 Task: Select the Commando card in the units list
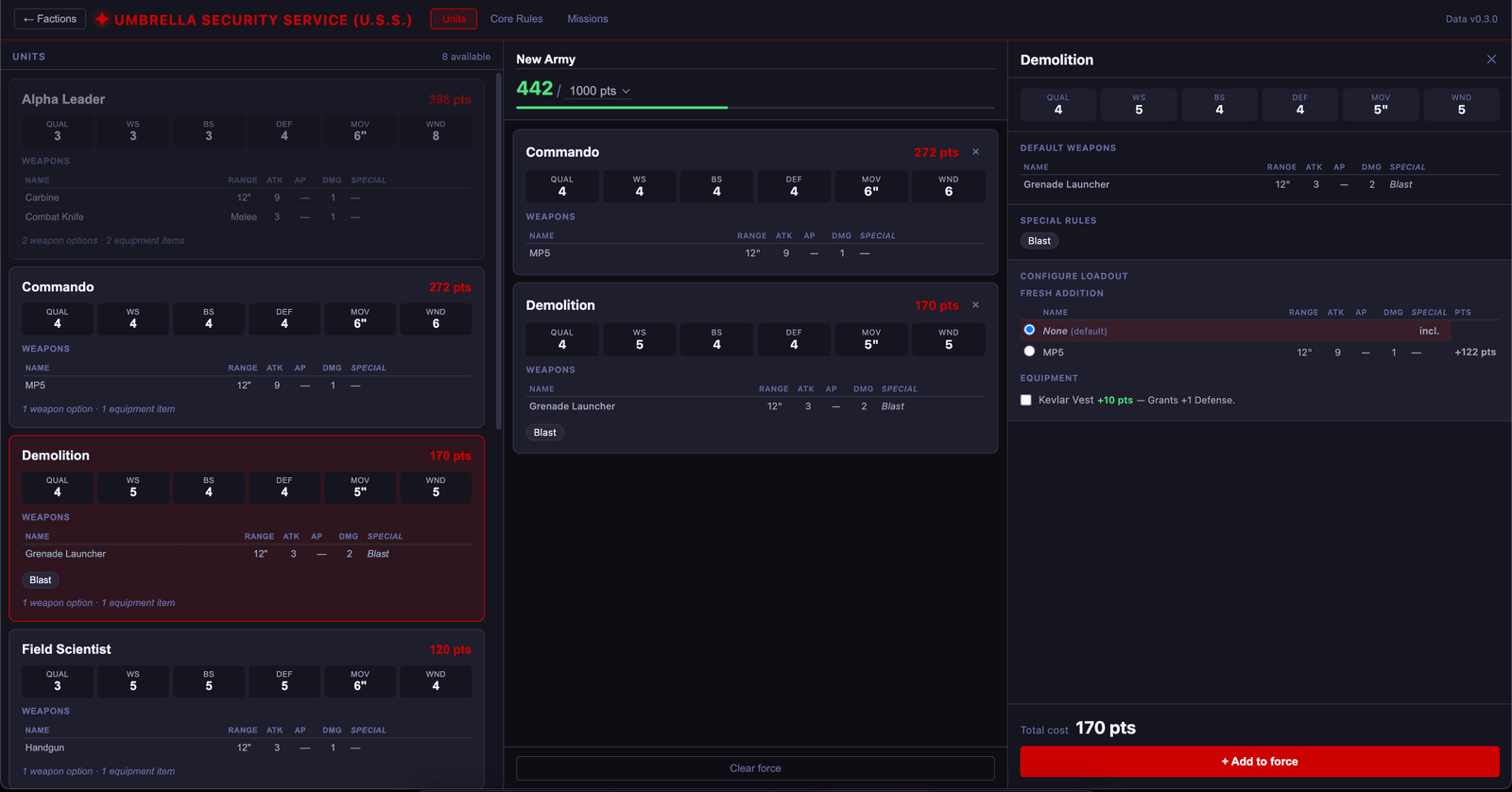point(247,347)
